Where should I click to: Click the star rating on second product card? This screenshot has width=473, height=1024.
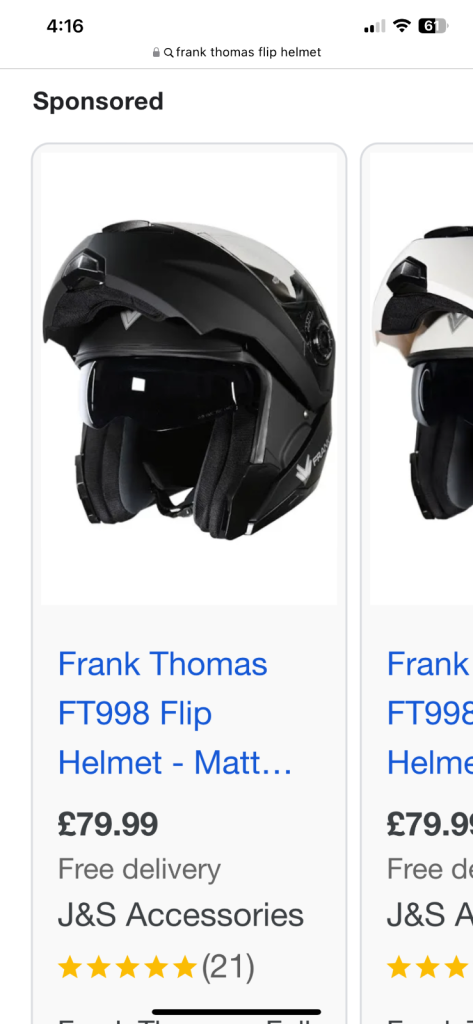[x=430, y=967]
